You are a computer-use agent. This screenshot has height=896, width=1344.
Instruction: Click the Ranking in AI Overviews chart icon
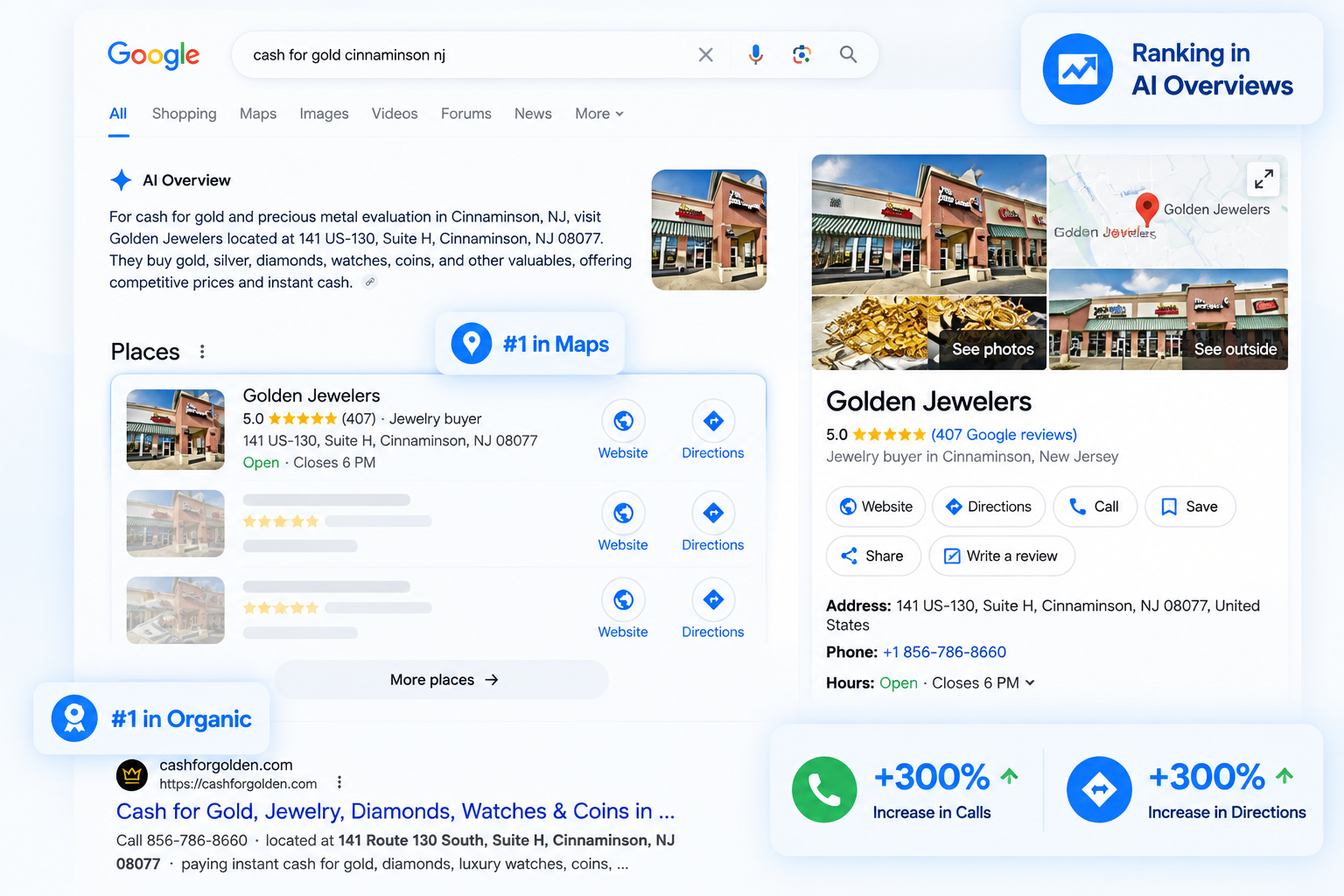coord(1078,69)
